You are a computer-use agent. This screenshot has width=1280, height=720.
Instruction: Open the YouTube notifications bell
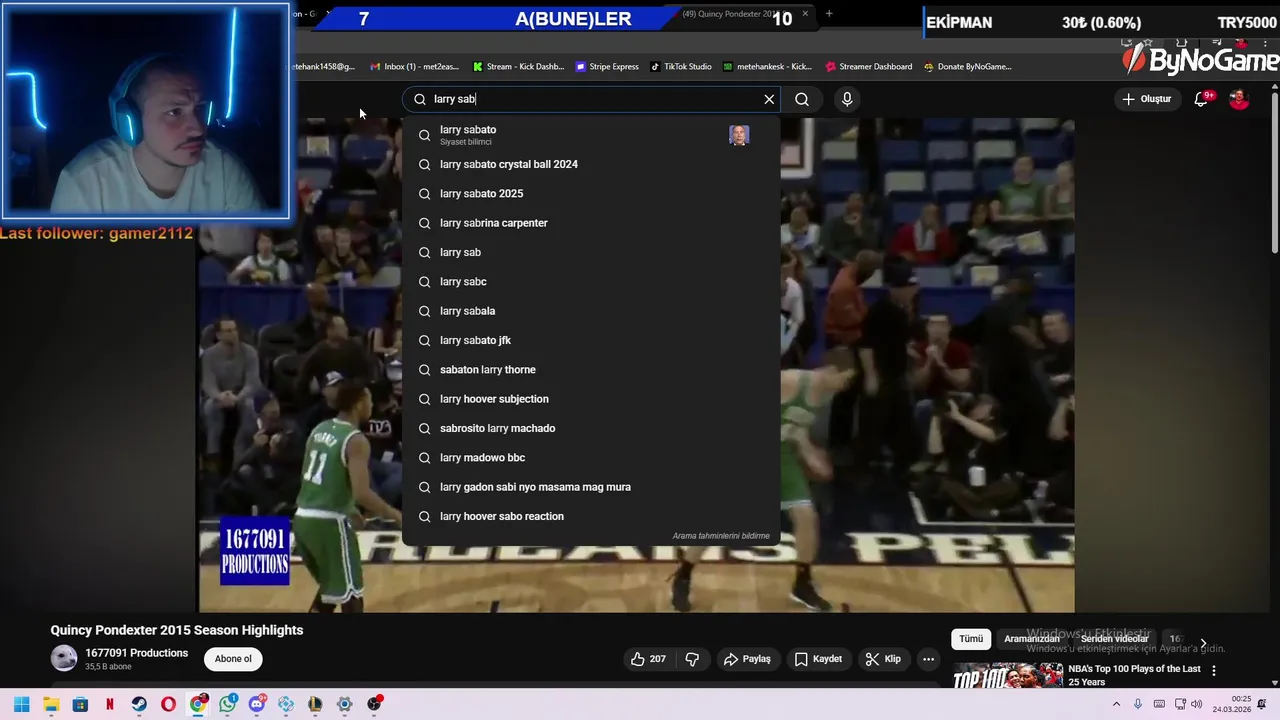pos(1201,99)
